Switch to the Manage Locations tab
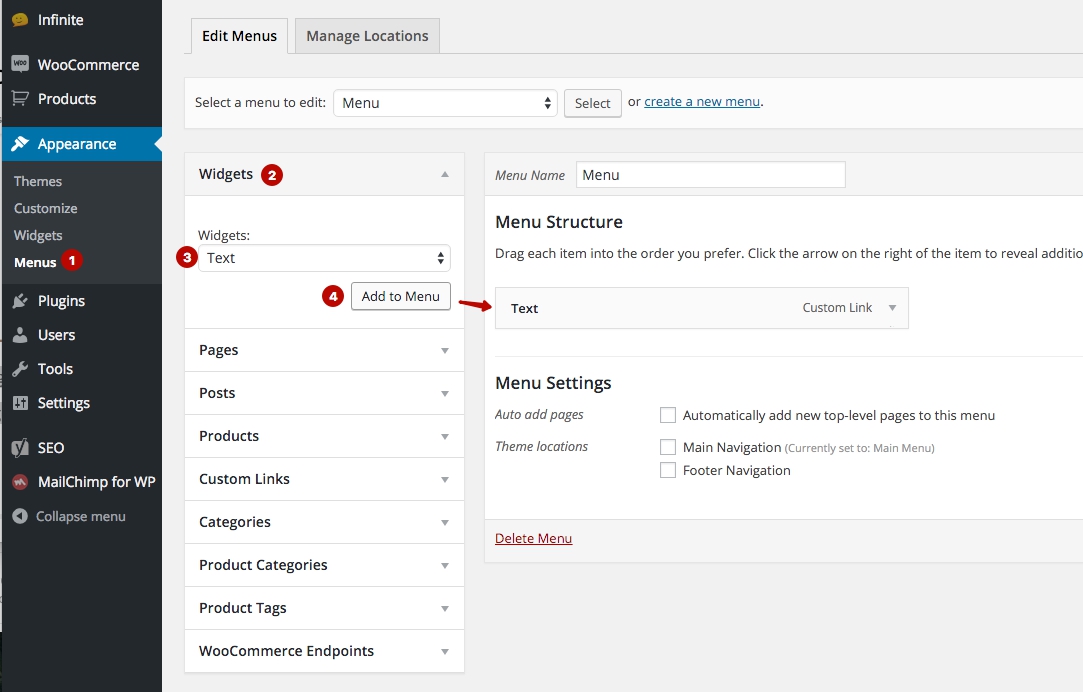 [367, 36]
